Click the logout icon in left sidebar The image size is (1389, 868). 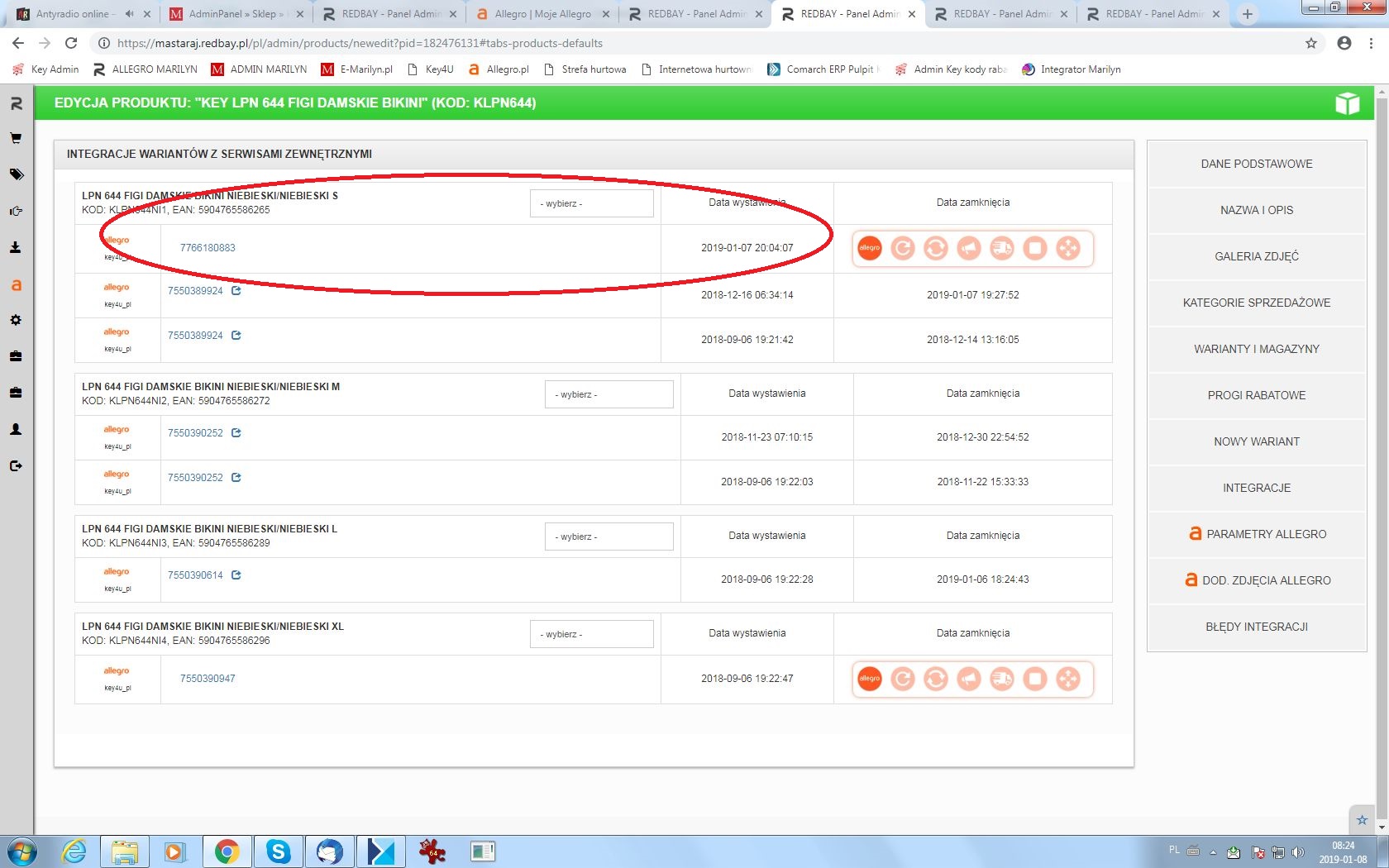pos(16,465)
